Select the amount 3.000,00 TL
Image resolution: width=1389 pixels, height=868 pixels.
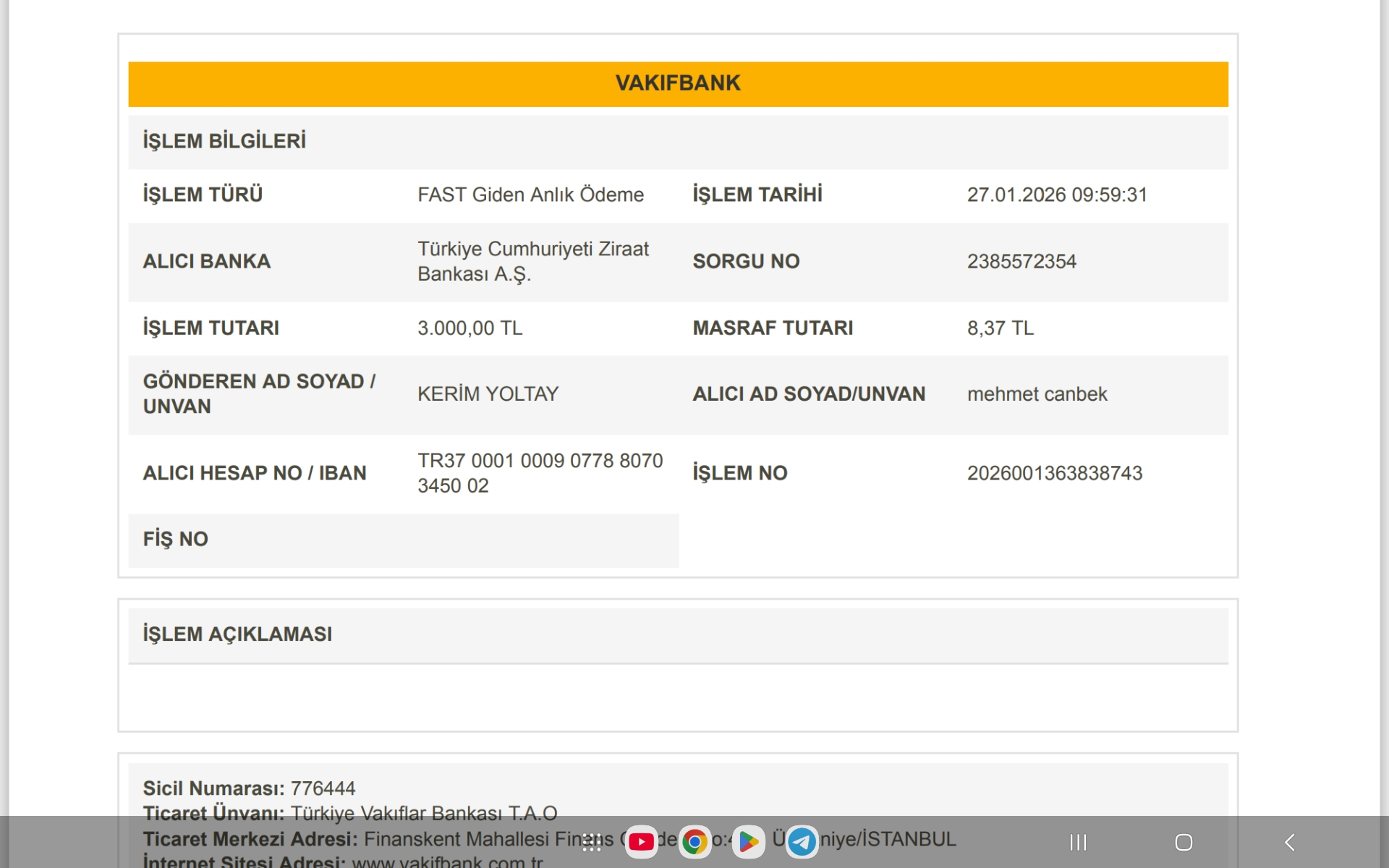tap(470, 328)
